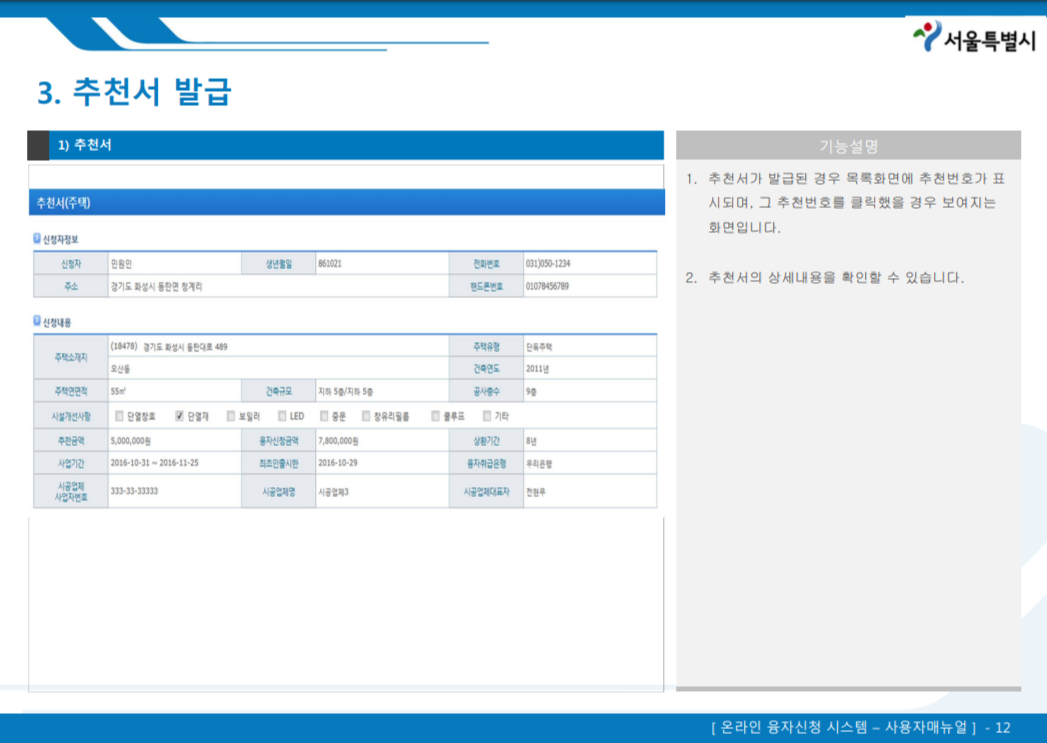This screenshot has height=743, width=1047.
Task: Click the 추천서(주택) section header
Action: [x=345, y=201]
